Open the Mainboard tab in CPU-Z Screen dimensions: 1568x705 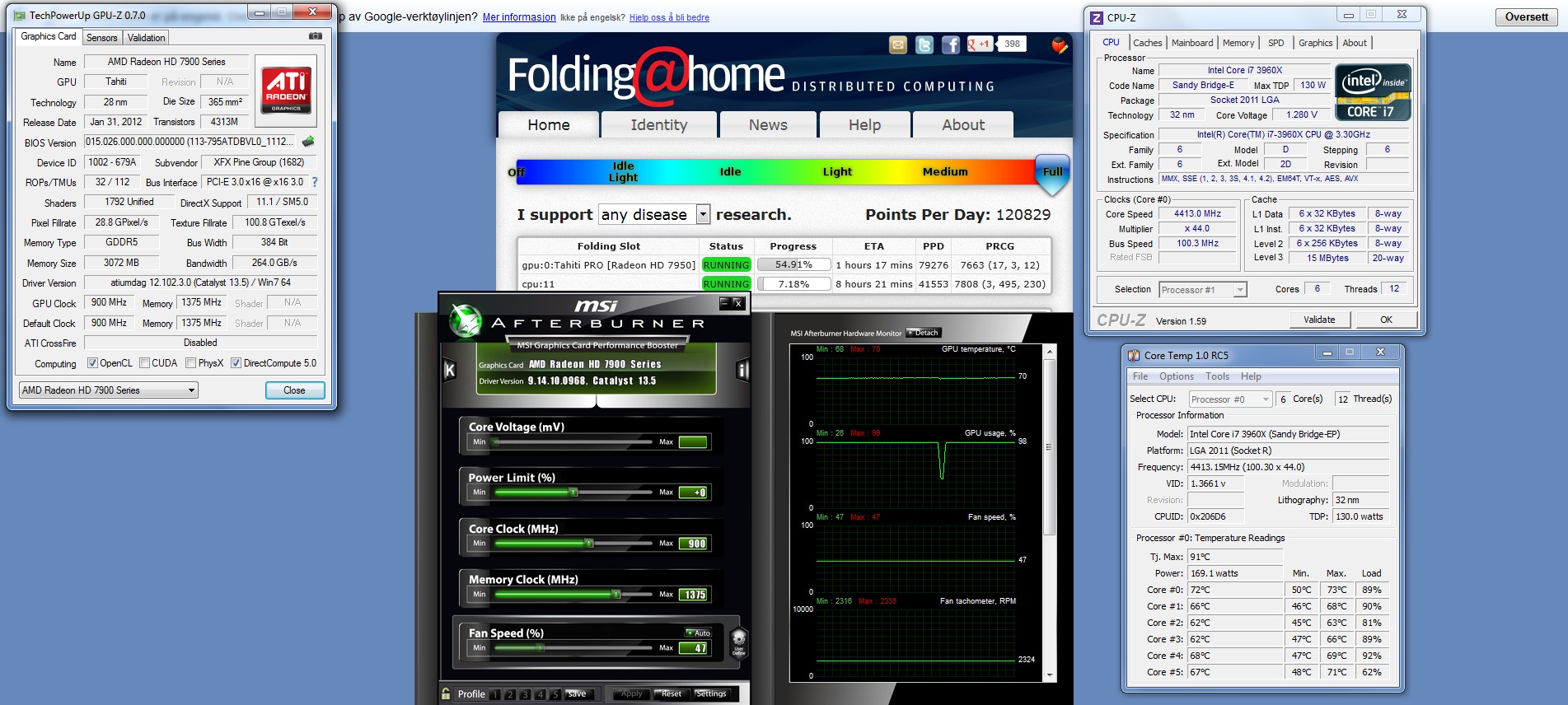(x=1192, y=43)
